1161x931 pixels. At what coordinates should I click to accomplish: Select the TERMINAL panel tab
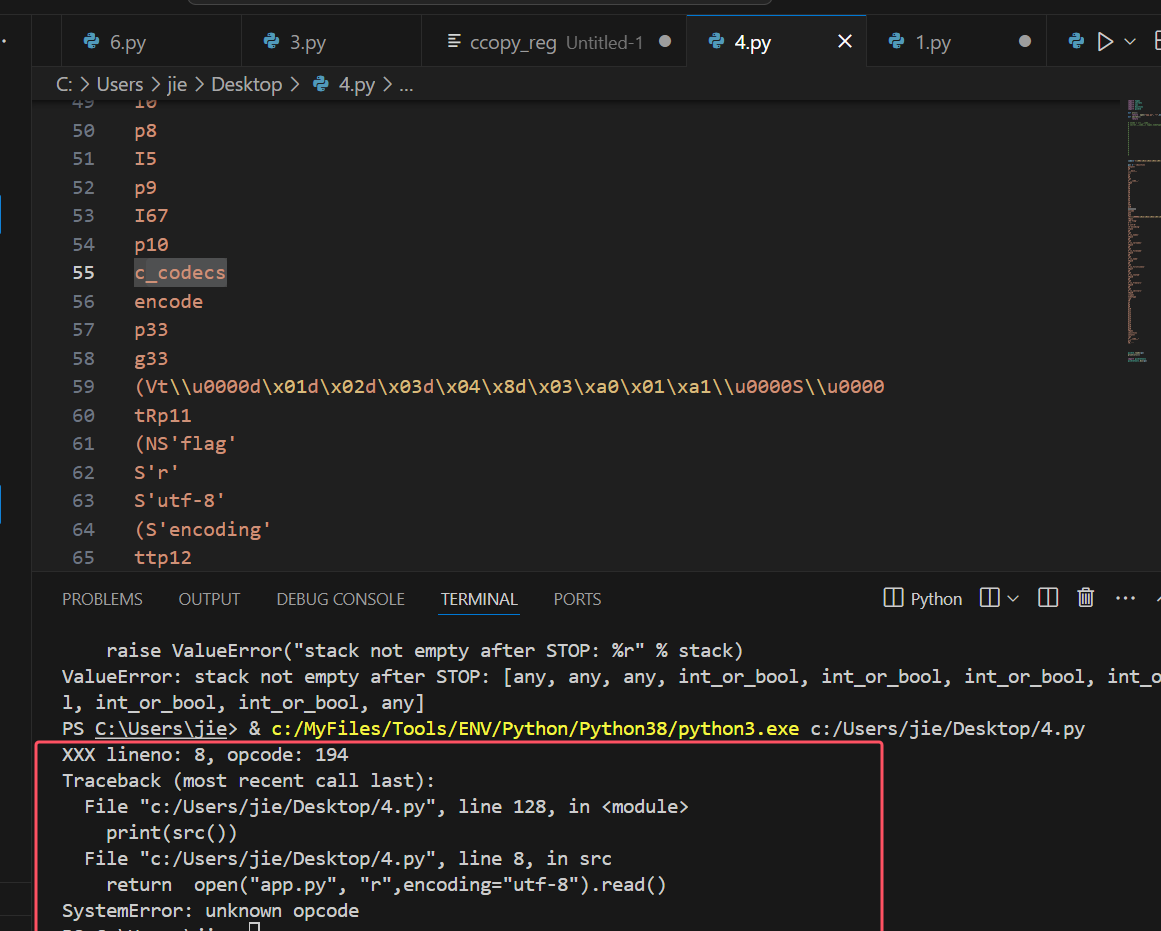tap(479, 599)
